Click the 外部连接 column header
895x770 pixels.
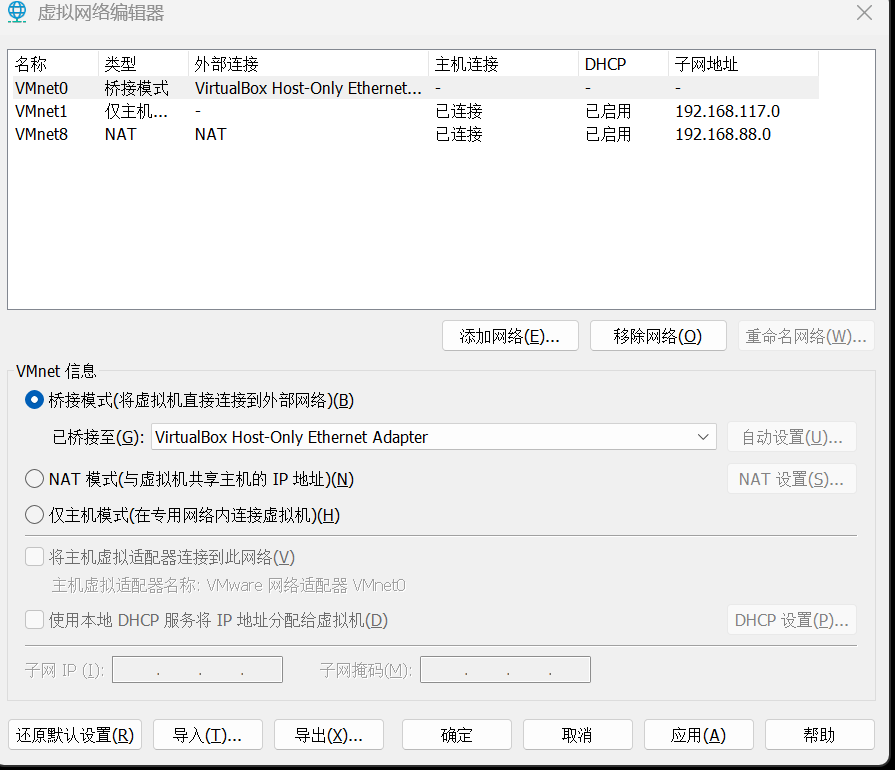pos(309,64)
